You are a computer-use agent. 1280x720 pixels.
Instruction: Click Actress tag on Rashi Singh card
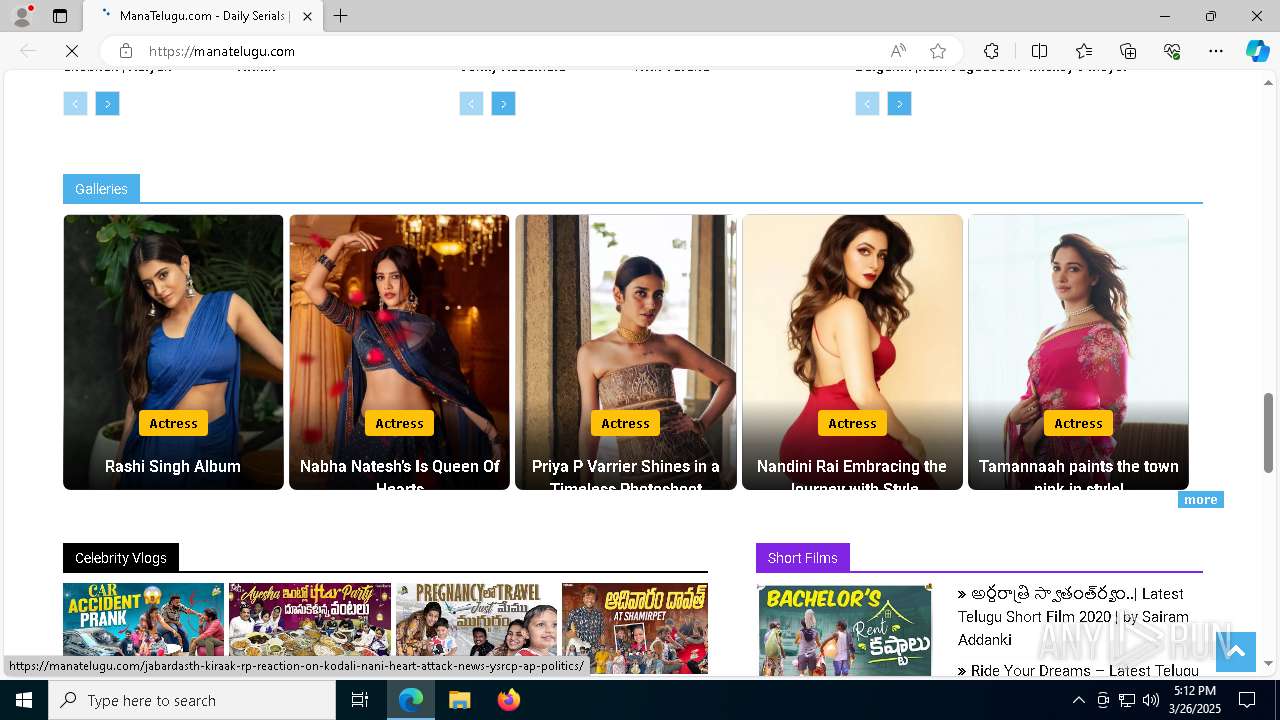tap(173, 423)
